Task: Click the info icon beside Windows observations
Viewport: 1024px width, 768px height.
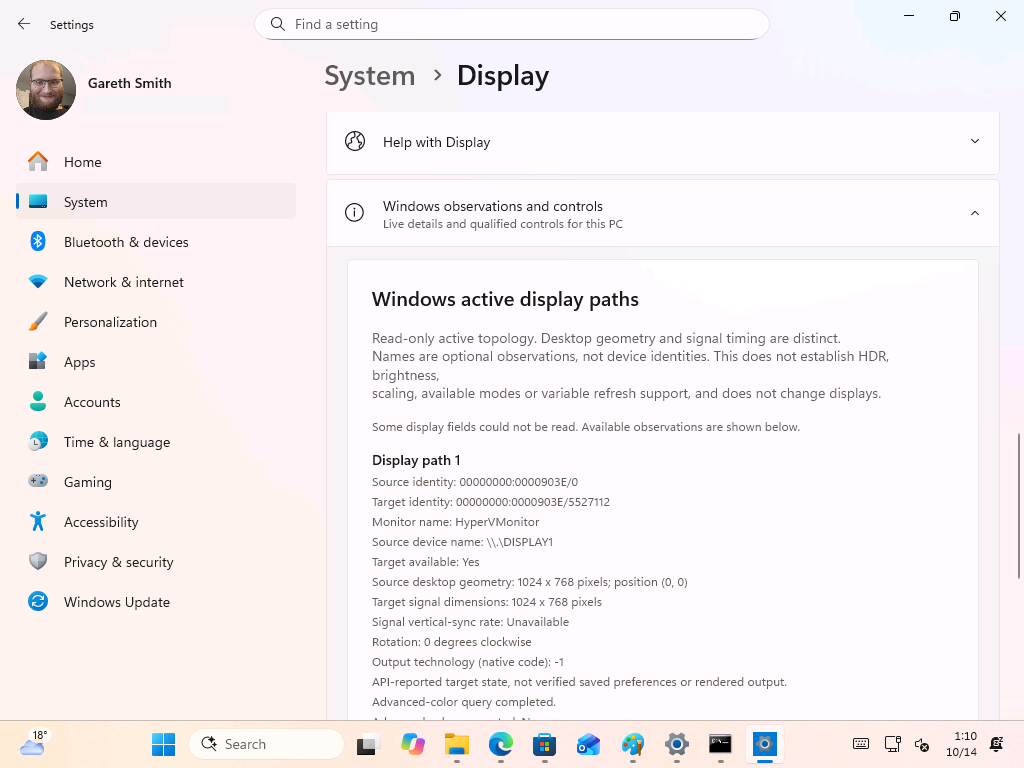Action: click(355, 212)
